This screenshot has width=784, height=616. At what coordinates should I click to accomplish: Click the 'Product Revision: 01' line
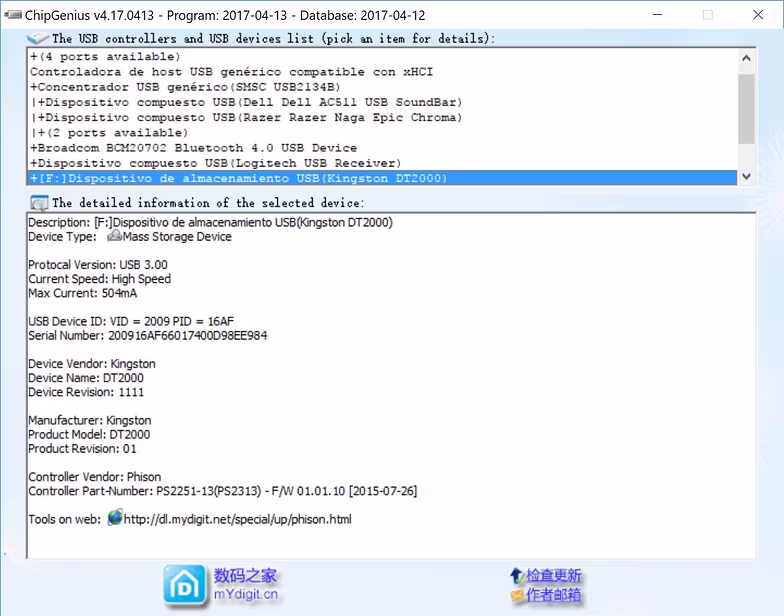pyautogui.click(x=82, y=448)
